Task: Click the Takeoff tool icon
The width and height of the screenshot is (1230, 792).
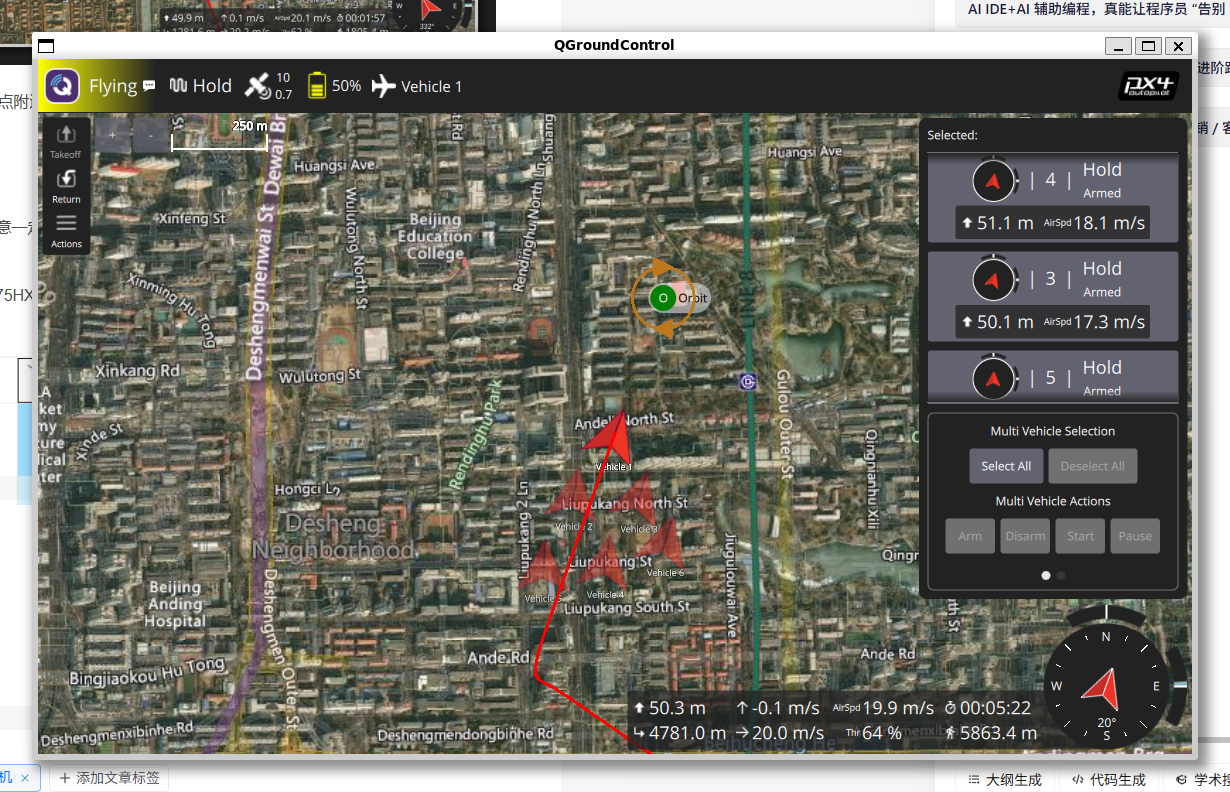Action: point(66,141)
